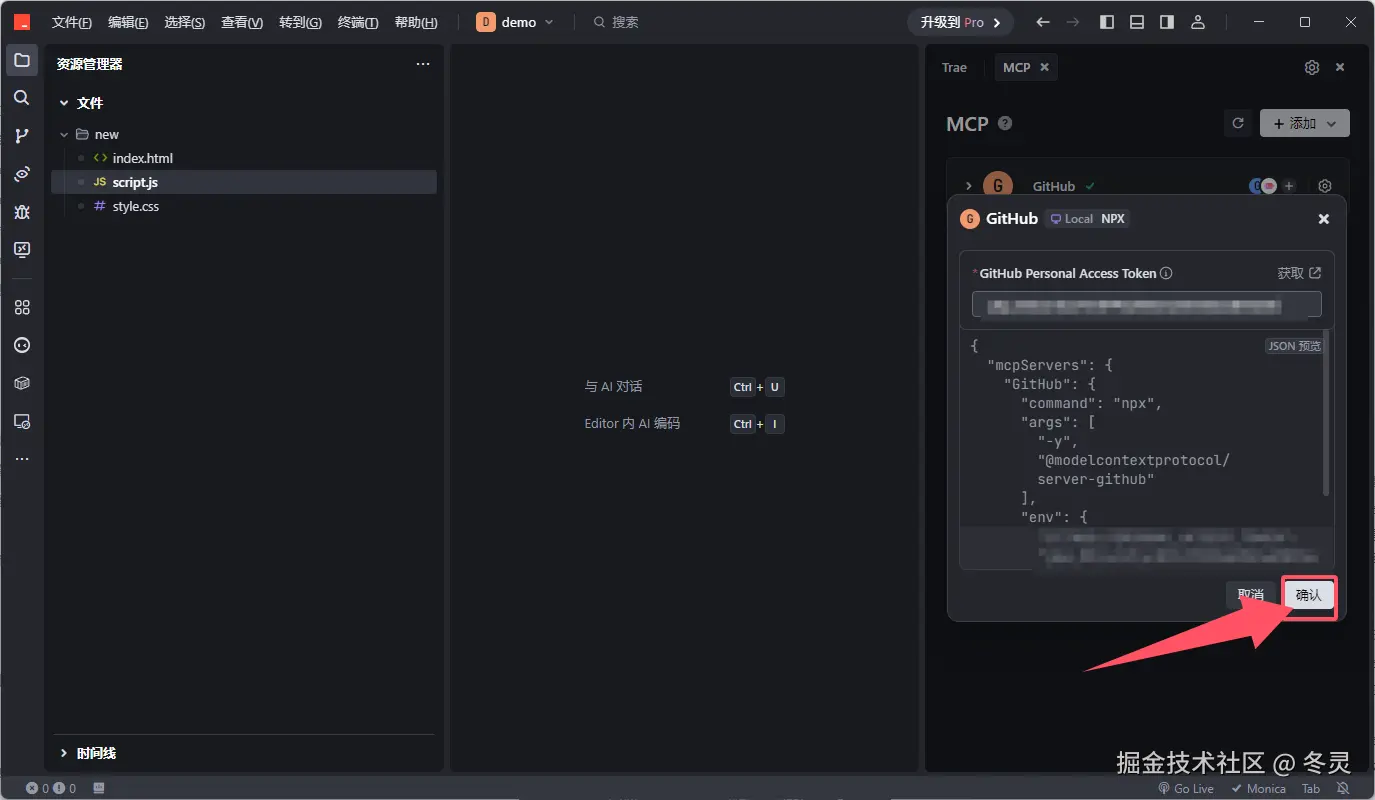Close the MCP tab

click(x=1044, y=67)
